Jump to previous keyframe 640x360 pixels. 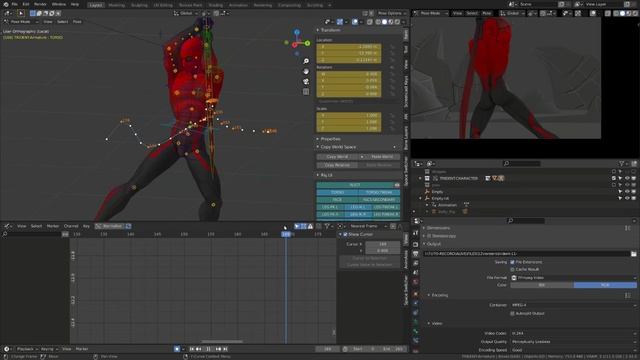(199, 349)
